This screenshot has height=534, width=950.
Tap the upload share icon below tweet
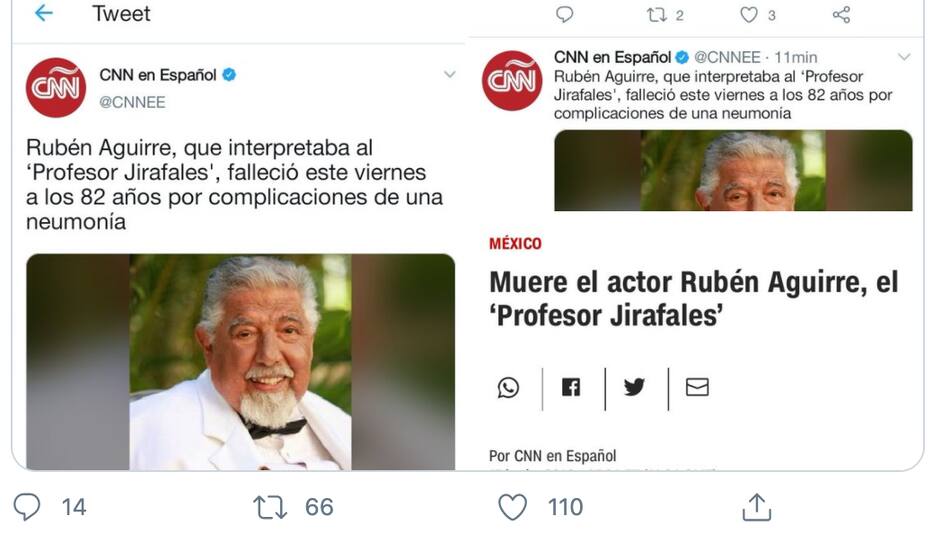coord(756,507)
